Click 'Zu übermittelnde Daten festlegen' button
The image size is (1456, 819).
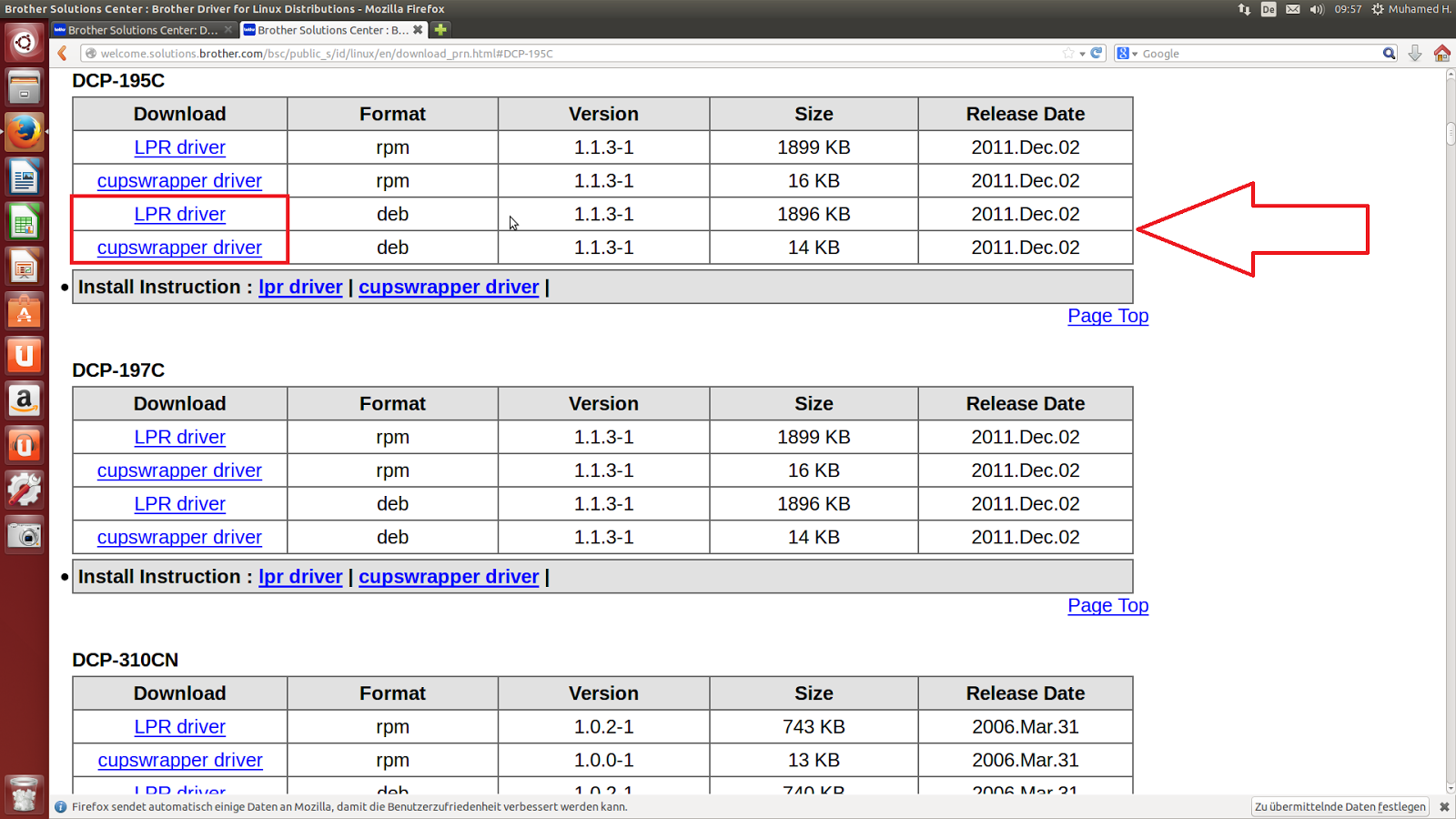(1340, 807)
